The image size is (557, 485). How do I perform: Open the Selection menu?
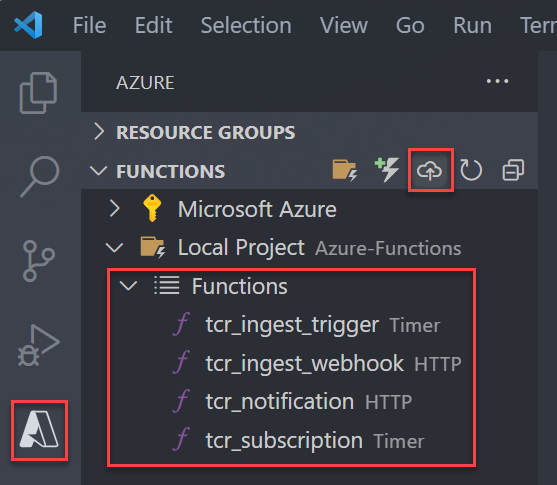(246, 26)
